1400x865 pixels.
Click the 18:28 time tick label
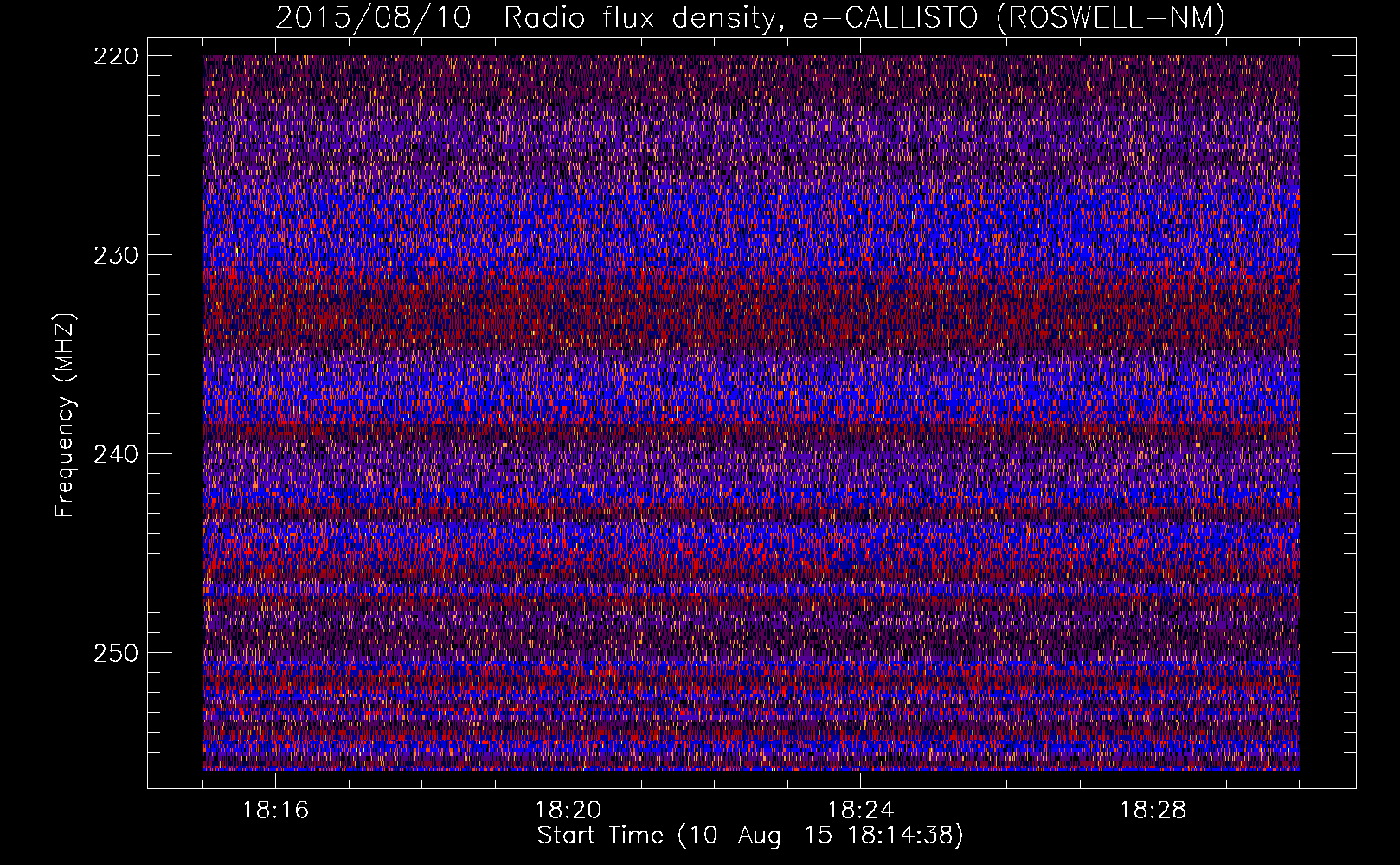[x=1153, y=811]
